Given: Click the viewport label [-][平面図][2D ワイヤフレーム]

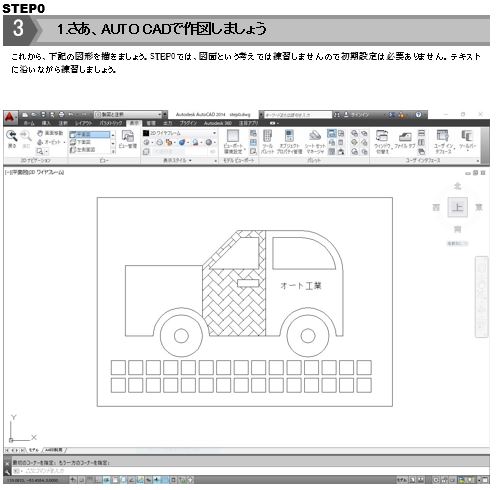Looking at the screenshot, I should click(x=34, y=172).
